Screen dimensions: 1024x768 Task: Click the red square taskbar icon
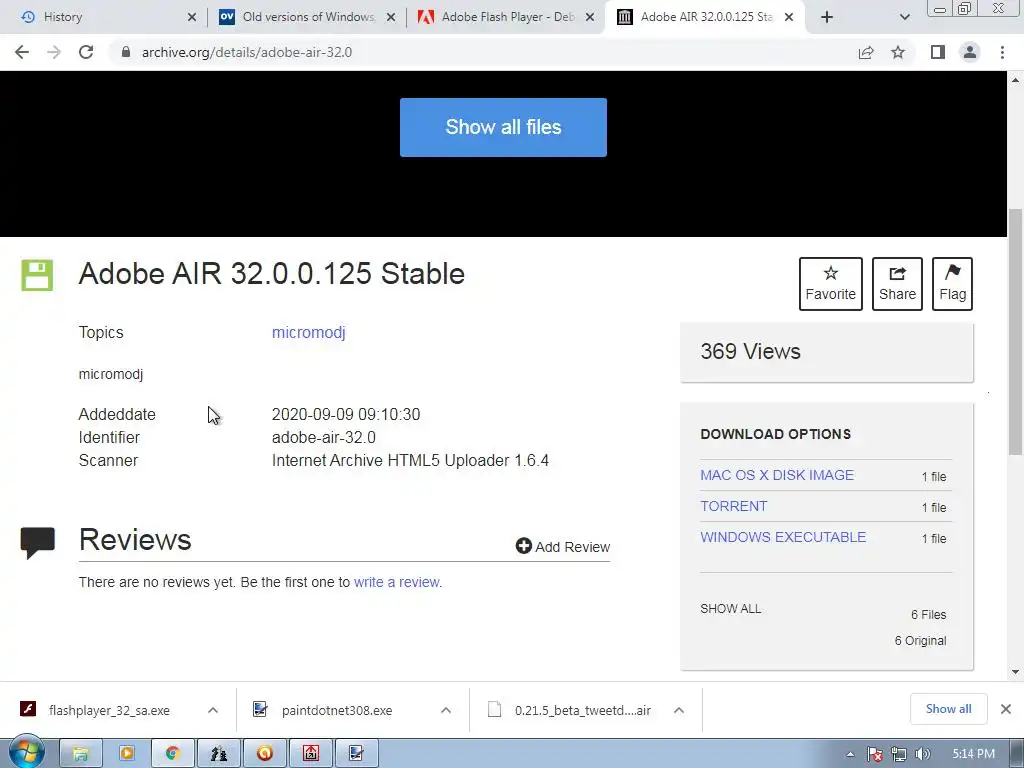pos(310,754)
